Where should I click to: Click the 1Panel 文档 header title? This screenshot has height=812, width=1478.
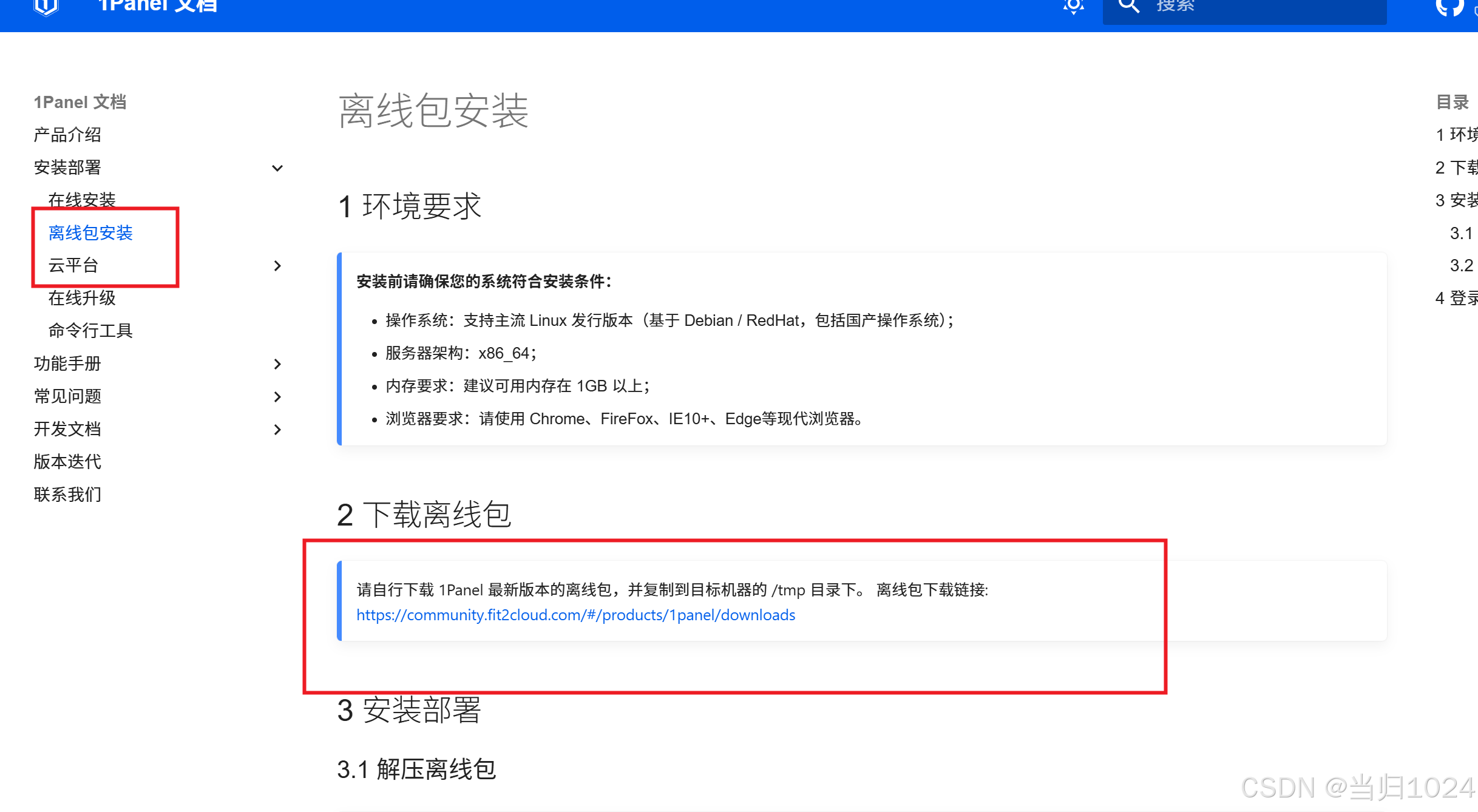(157, 5)
